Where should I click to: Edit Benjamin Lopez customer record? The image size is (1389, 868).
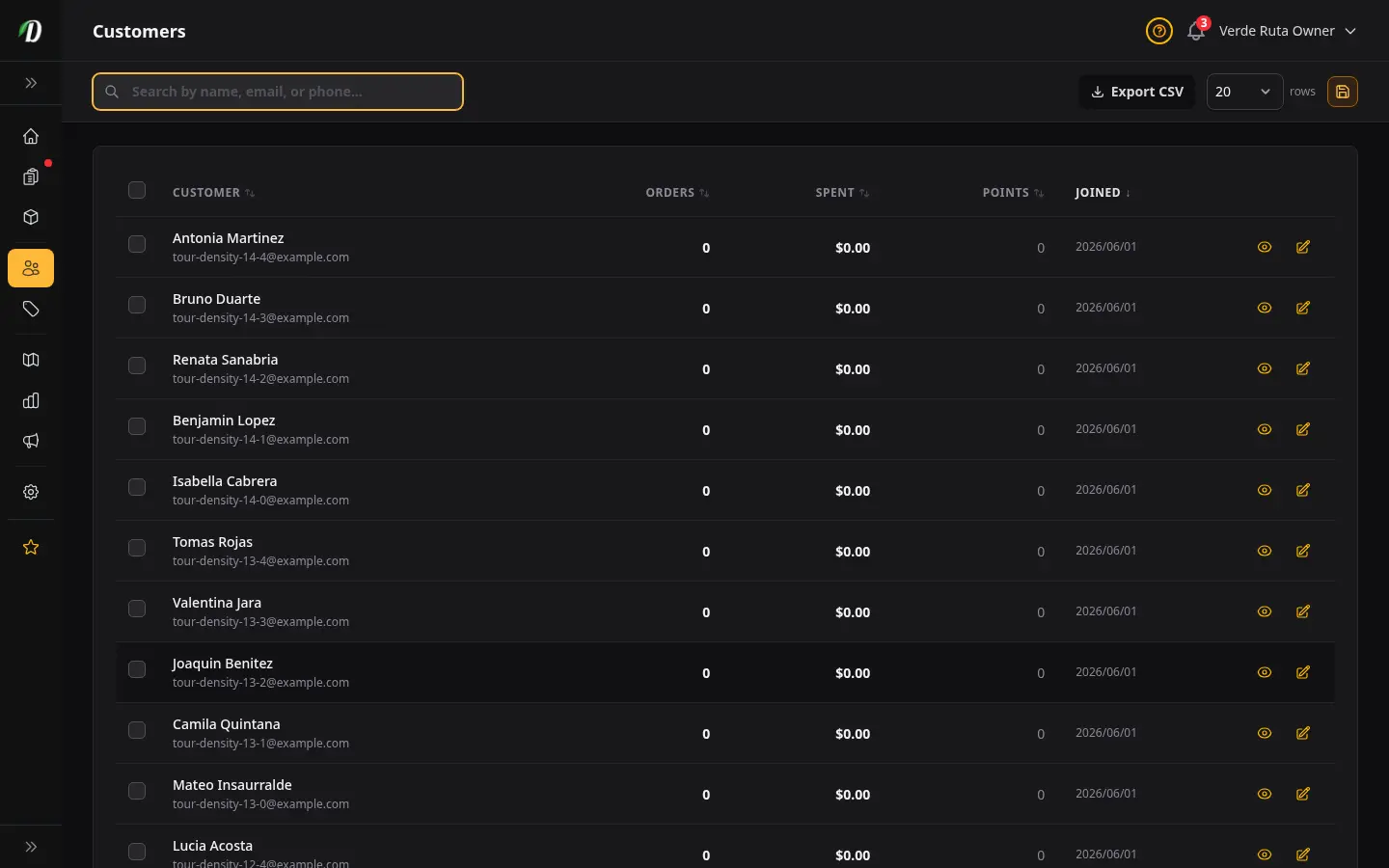point(1303,429)
